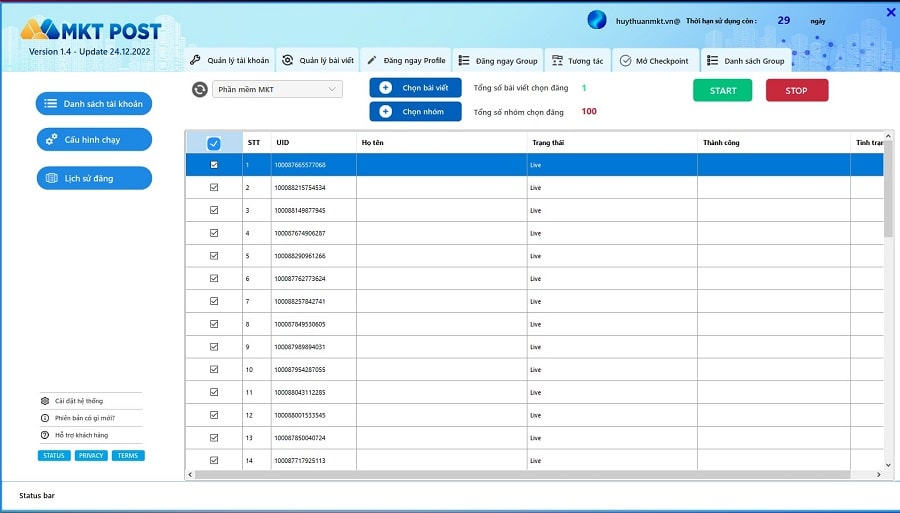
Task: Click the horizontal scrollbar right arrow
Action: point(878,475)
